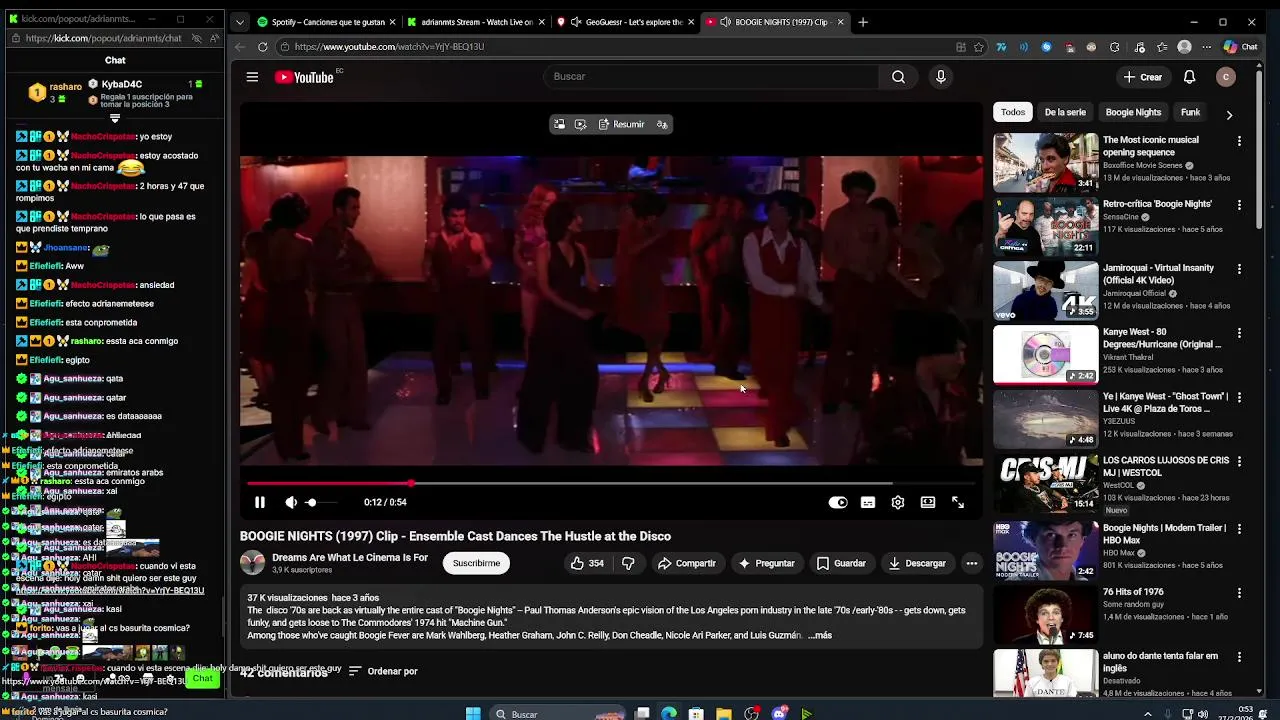The image size is (1280, 720).
Task: Click the Preguntar button
Action: (x=766, y=563)
